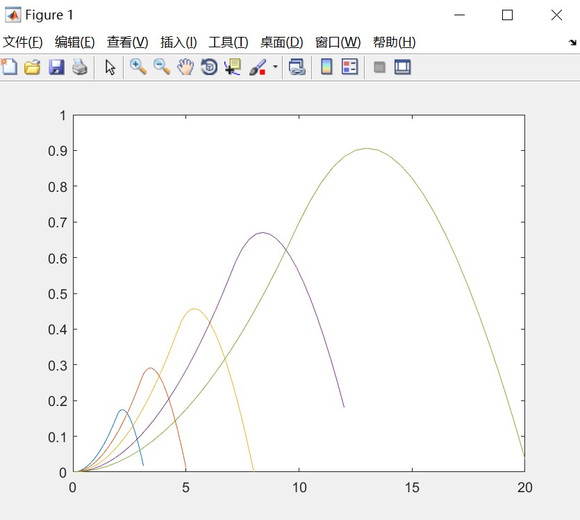The height and width of the screenshot is (520, 580).
Task: Save the figure with the floppy disk icon
Action: [x=56, y=67]
